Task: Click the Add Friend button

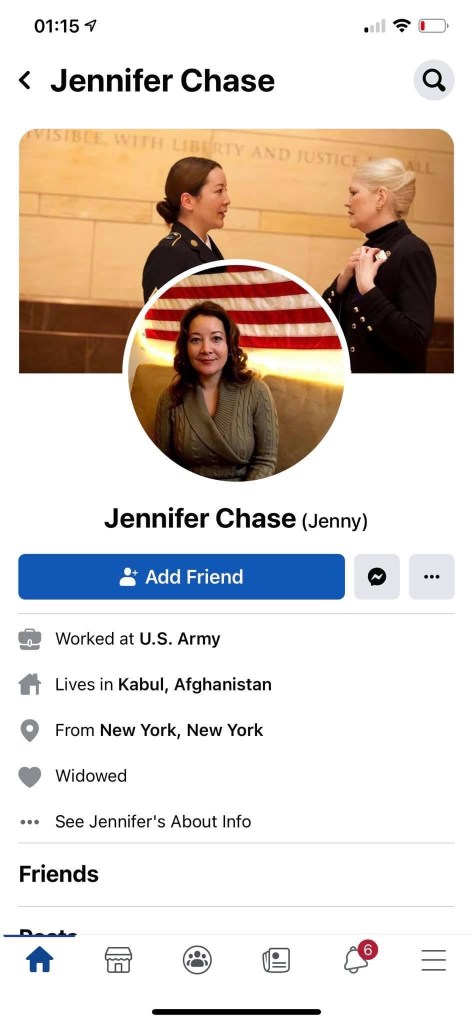Action: (182, 577)
